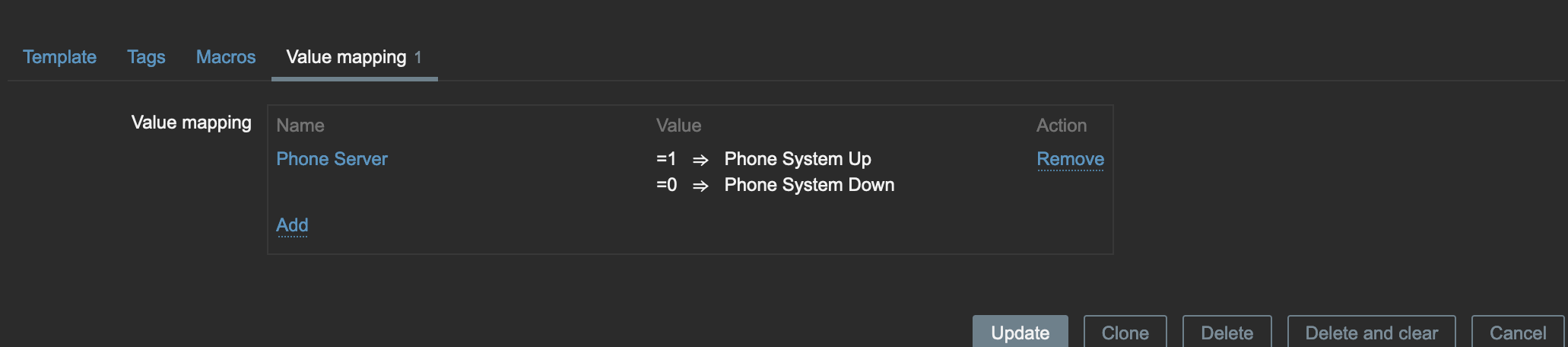Viewport: 1568px width, 347px height.
Task: Click the arrow icon beside =1
Action: 700,160
